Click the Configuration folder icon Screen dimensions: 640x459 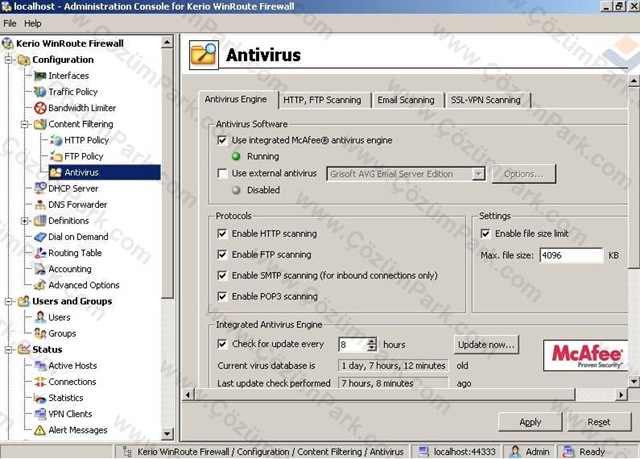point(24,60)
